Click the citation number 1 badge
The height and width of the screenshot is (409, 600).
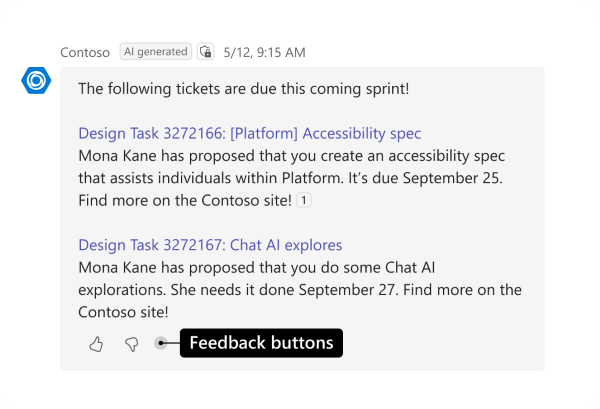305,201
